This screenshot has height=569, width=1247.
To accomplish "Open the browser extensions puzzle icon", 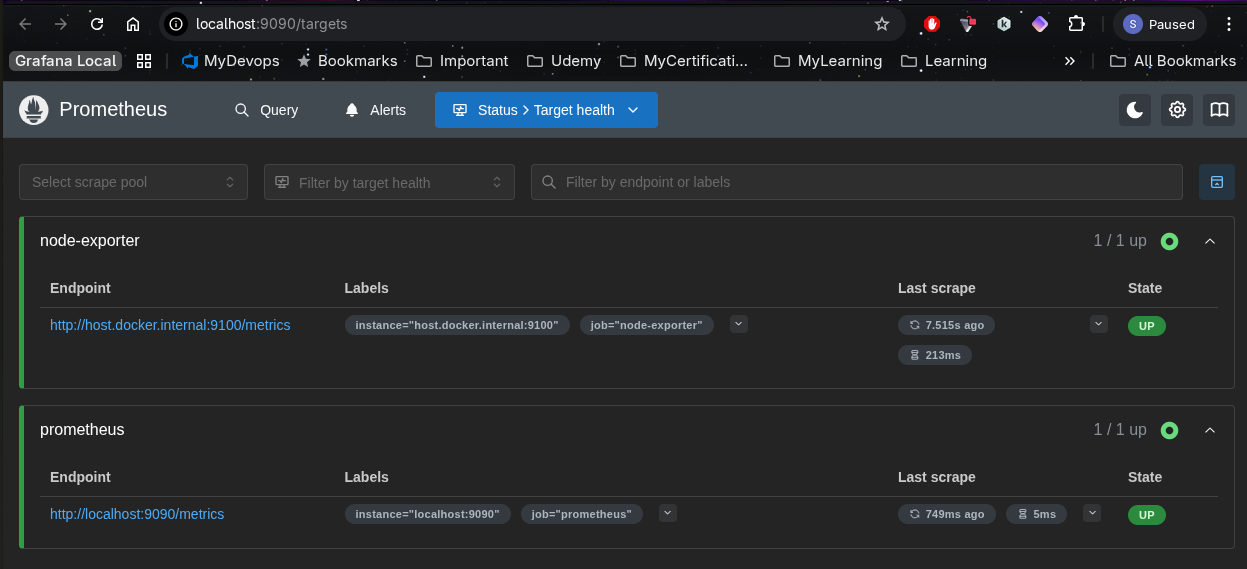I will pyautogui.click(x=1076, y=24).
